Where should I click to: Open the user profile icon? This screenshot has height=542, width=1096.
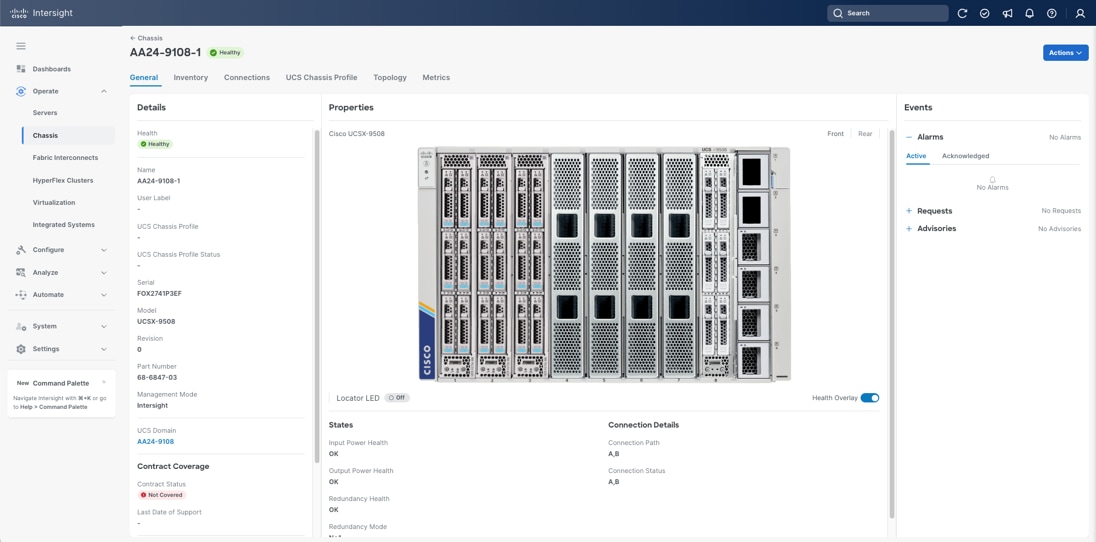click(1080, 13)
